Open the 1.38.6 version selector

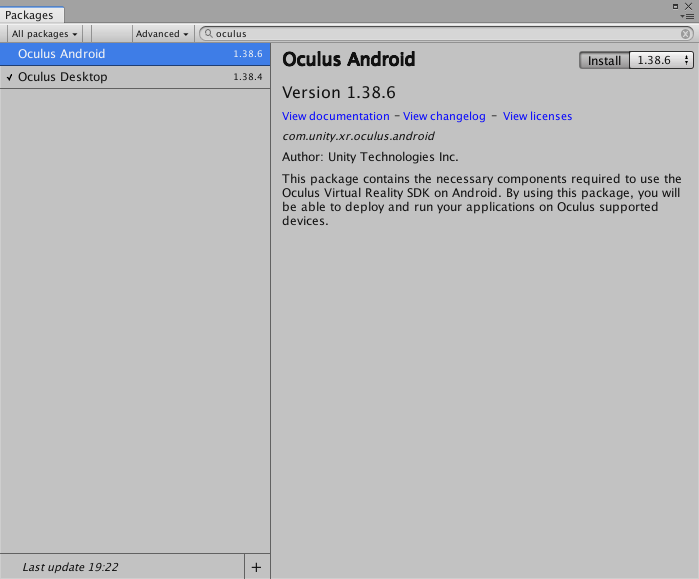pyautogui.click(x=662, y=60)
